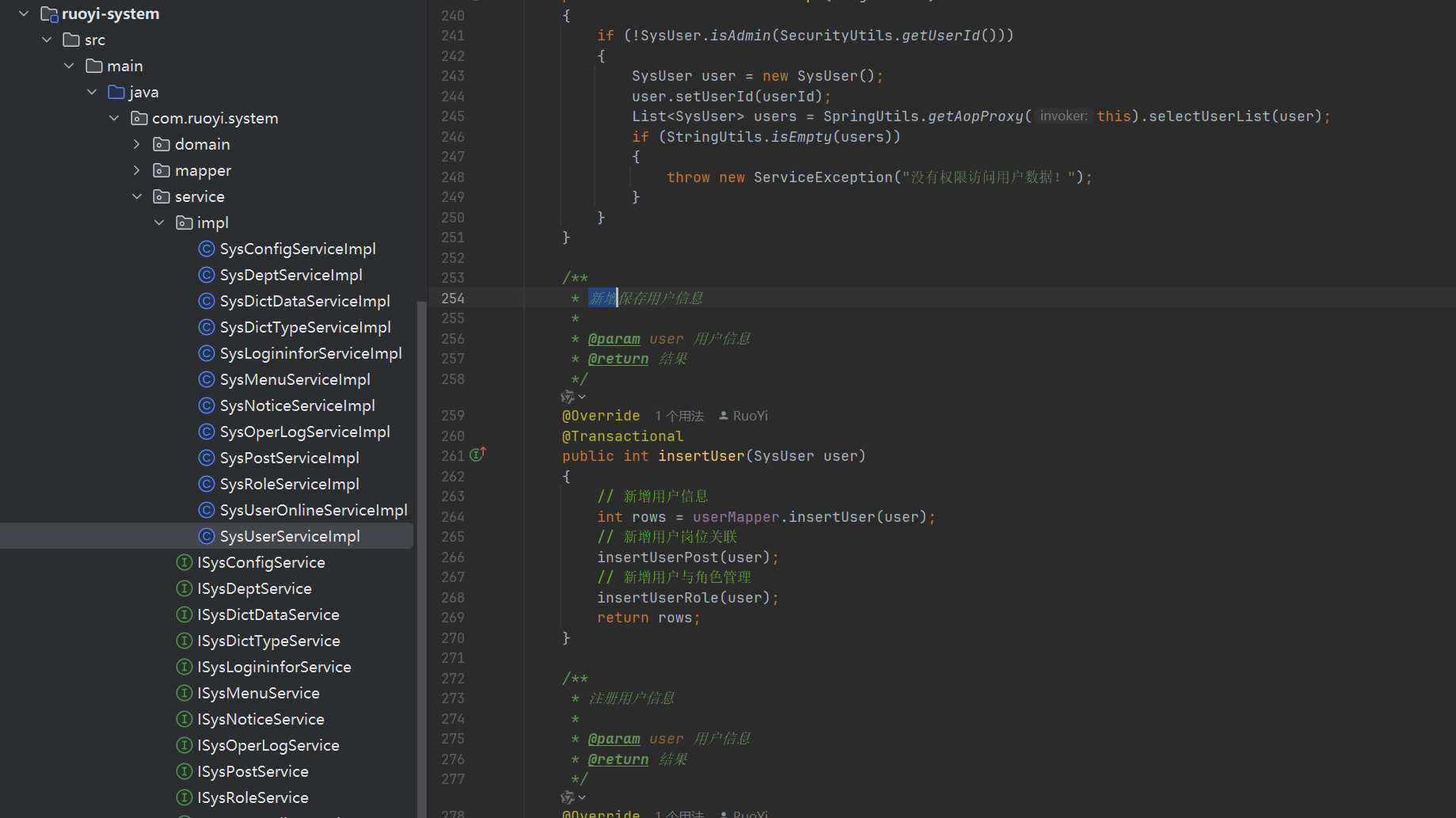Collapse the java source folder

coord(92,92)
